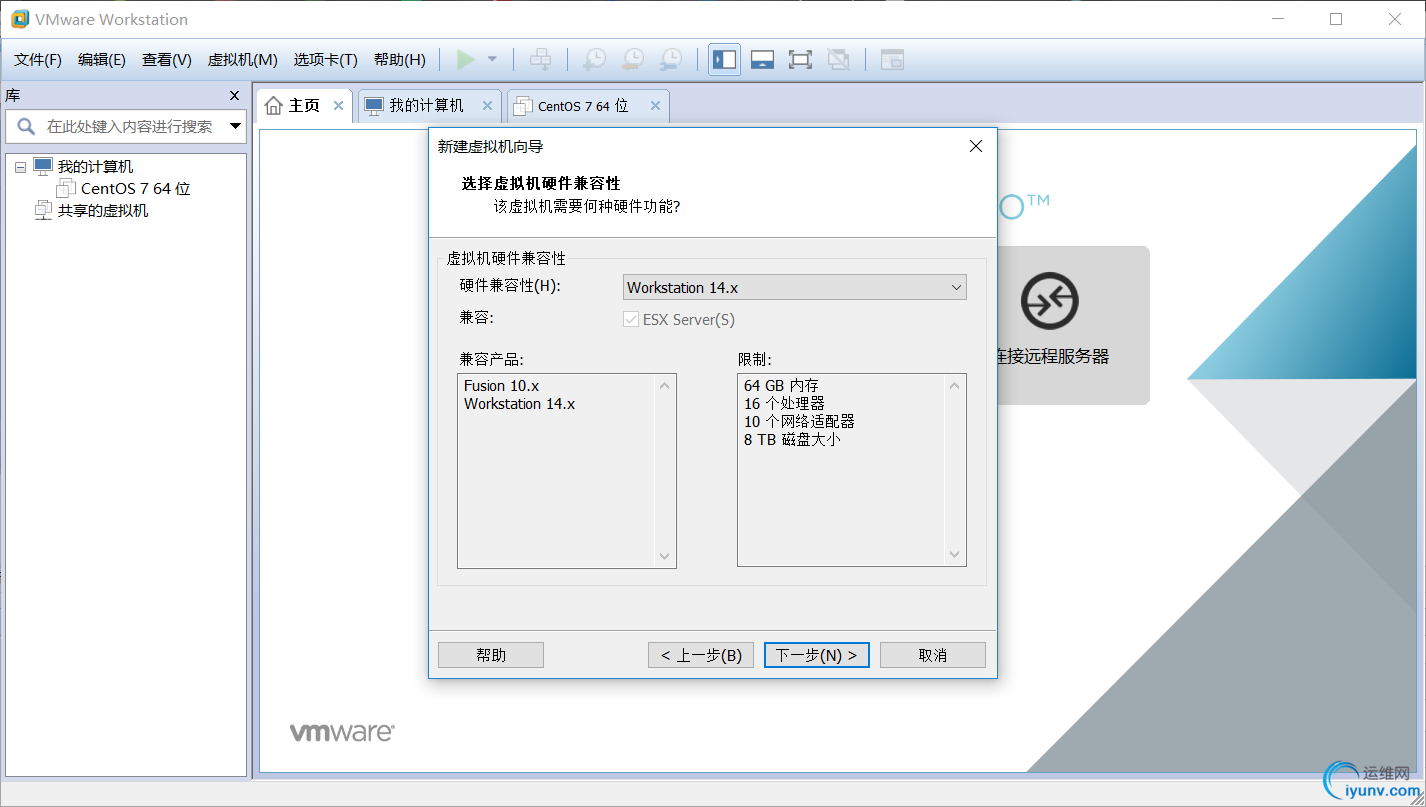Click the 我的计算机 monitor icon in tree
The image size is (1426, 807).
[x=43, y=166]
